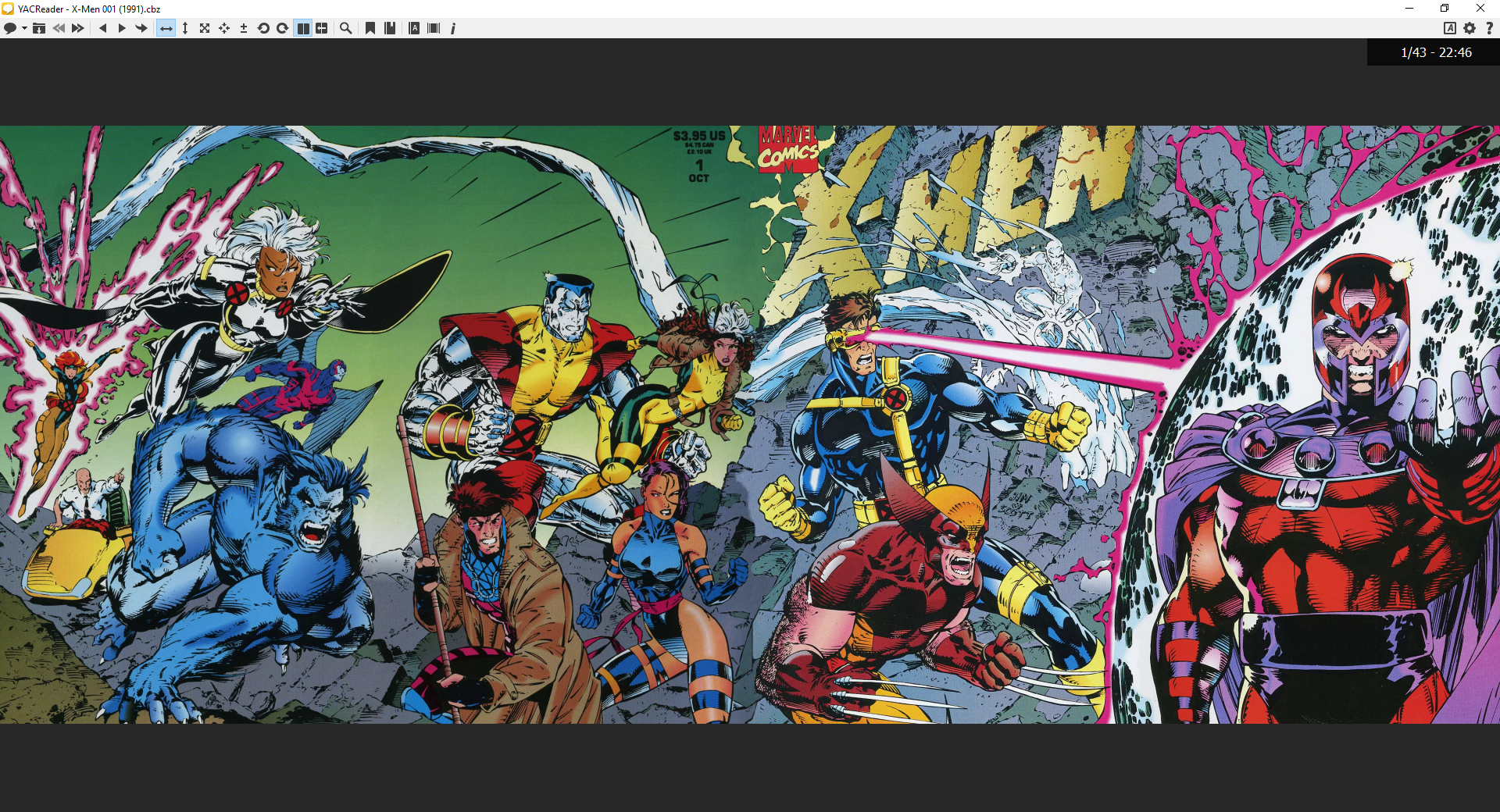Select fit to page mode
1500x812 pixels.
pyautogui.click(x=224, y=28)
